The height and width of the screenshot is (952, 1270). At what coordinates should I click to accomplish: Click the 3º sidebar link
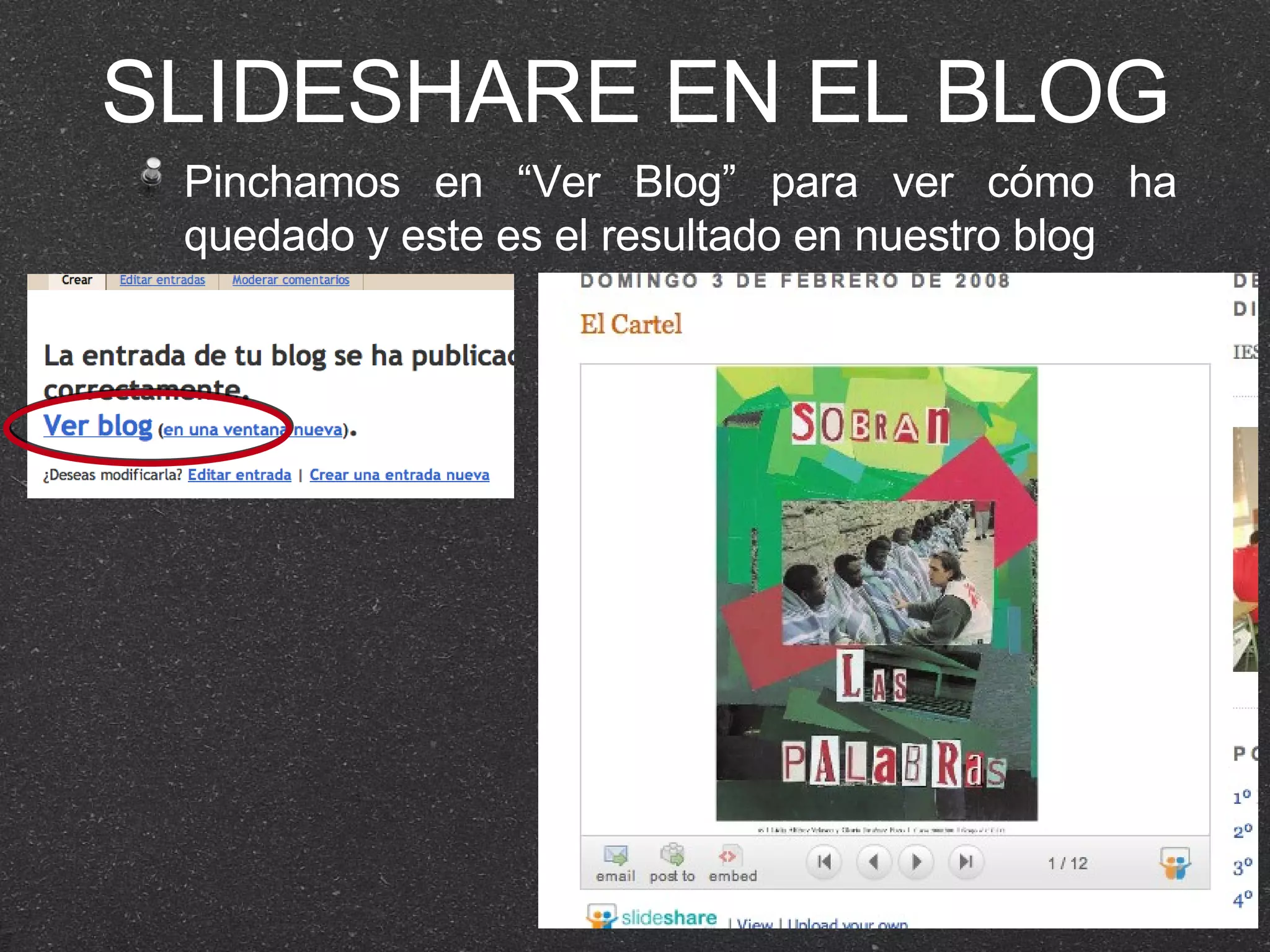click(1243, 865)
